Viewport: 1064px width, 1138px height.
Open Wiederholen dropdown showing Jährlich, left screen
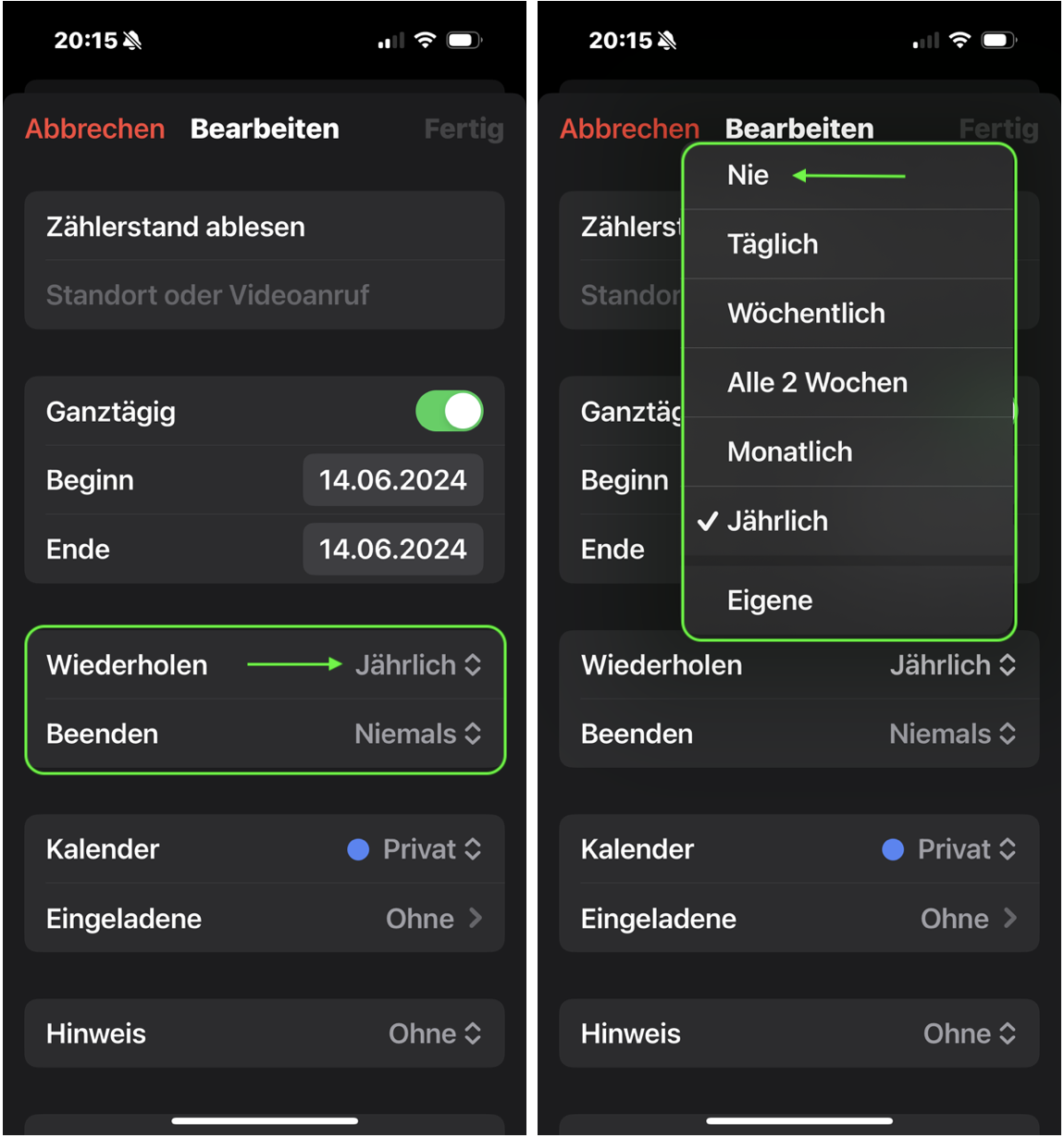tap(418, 665)
